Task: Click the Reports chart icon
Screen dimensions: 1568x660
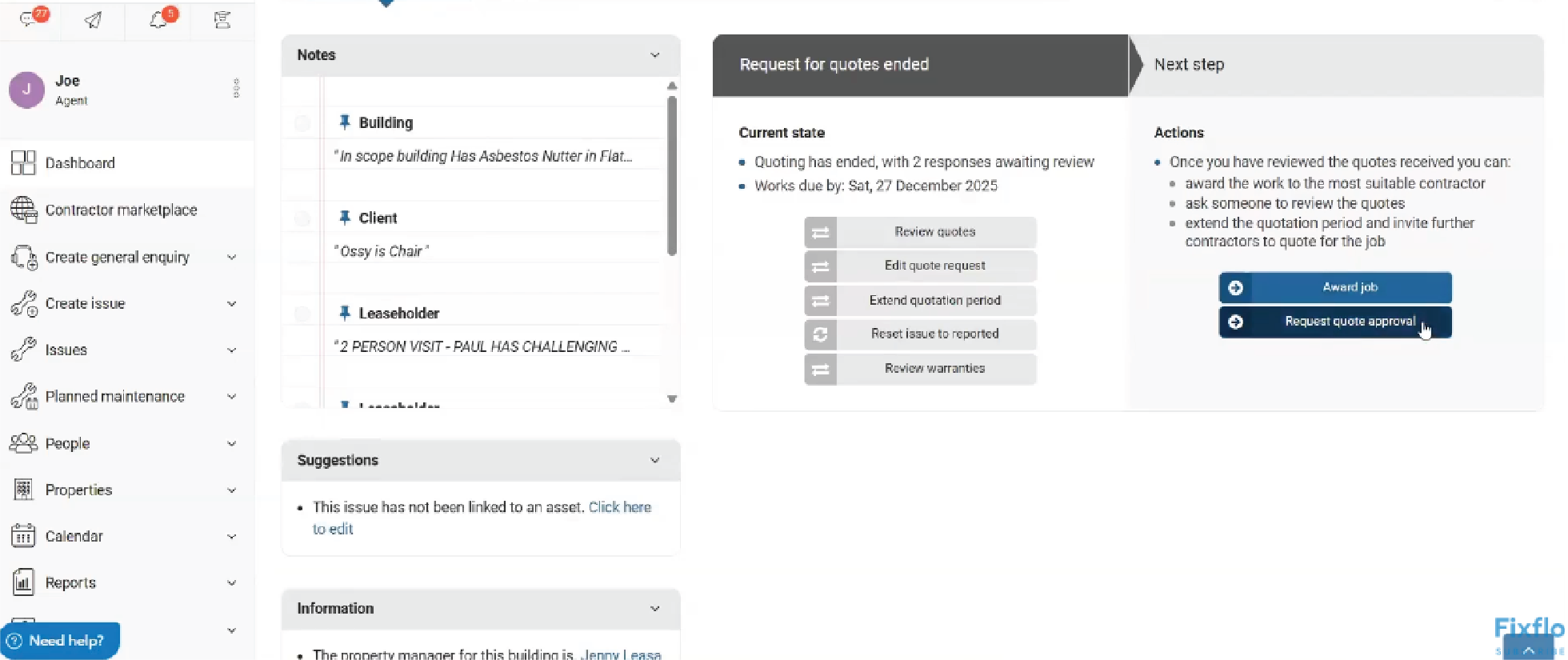Action: point(23,582)
